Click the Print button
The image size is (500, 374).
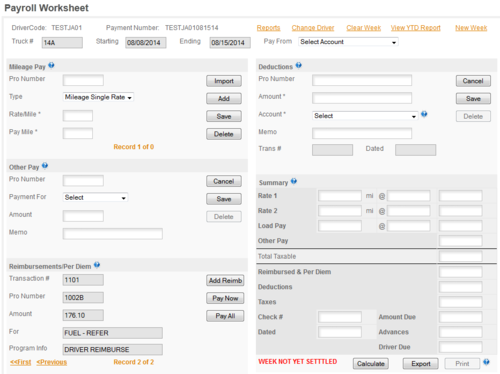[462, 364]
